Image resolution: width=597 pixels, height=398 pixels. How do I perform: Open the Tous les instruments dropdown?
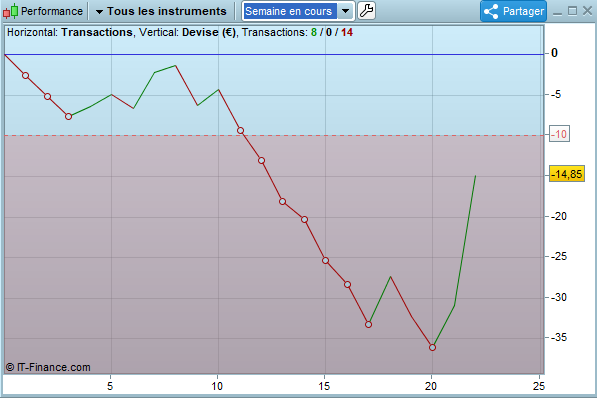tap(161, 11)
